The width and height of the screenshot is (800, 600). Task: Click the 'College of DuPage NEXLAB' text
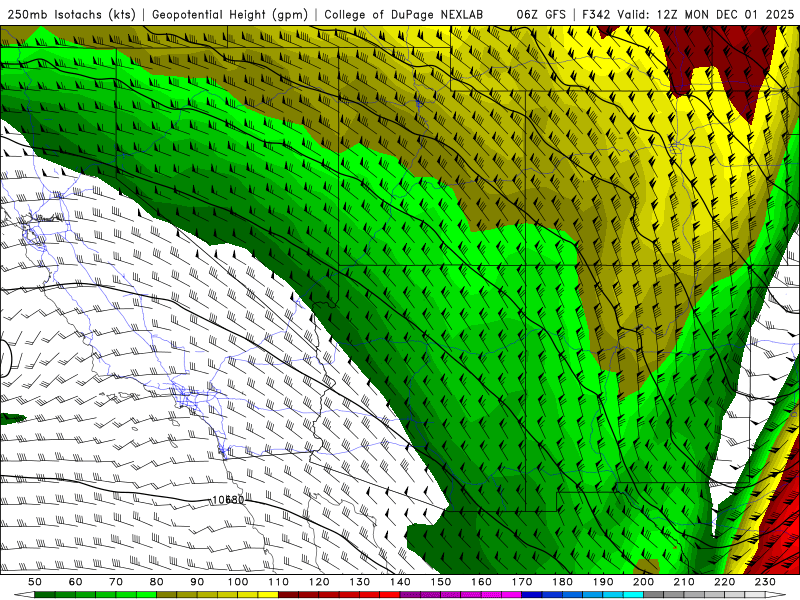pyautogui.click(x=403, y=14)
